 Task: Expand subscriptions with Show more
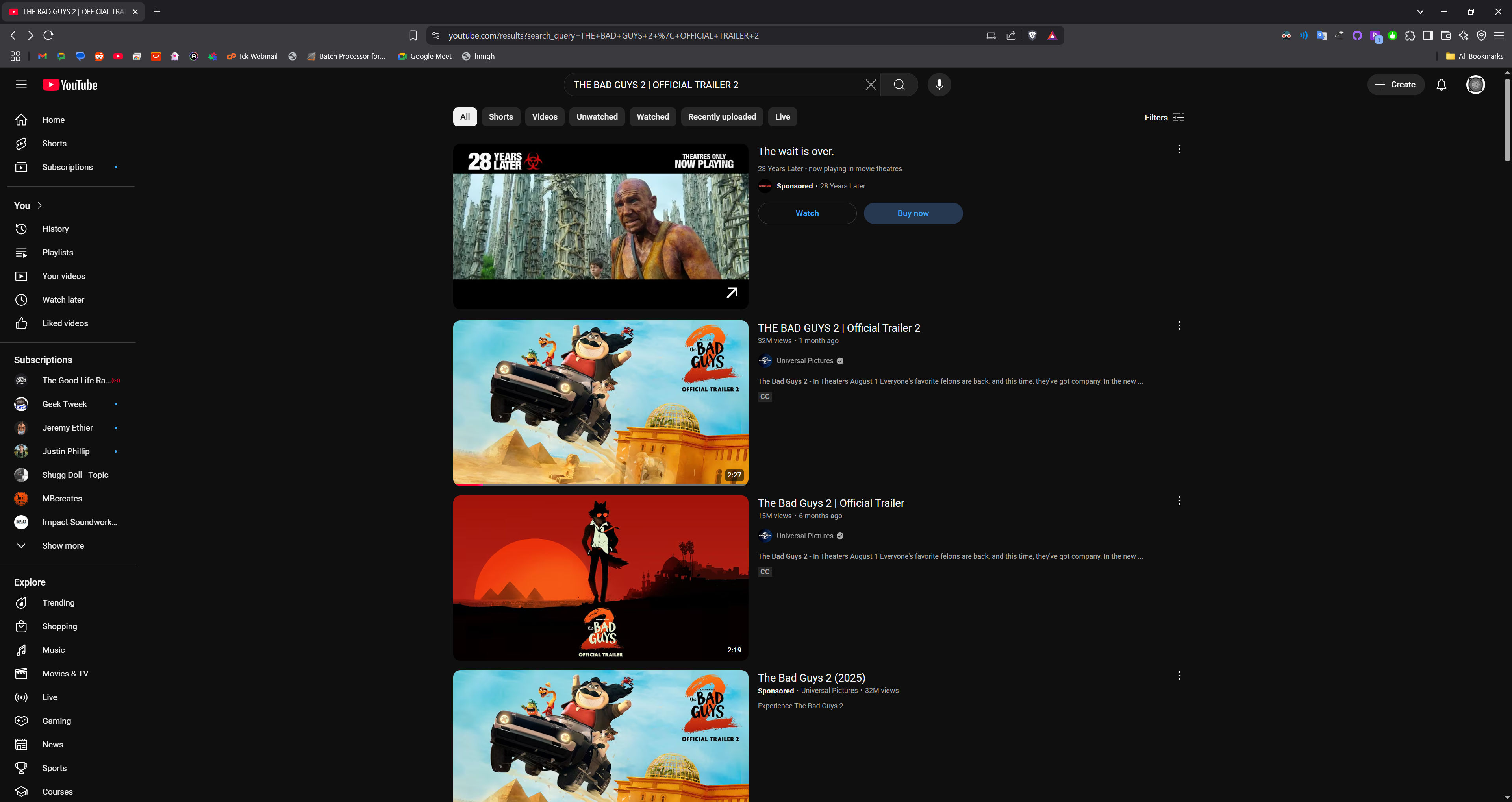click(67, 545)
